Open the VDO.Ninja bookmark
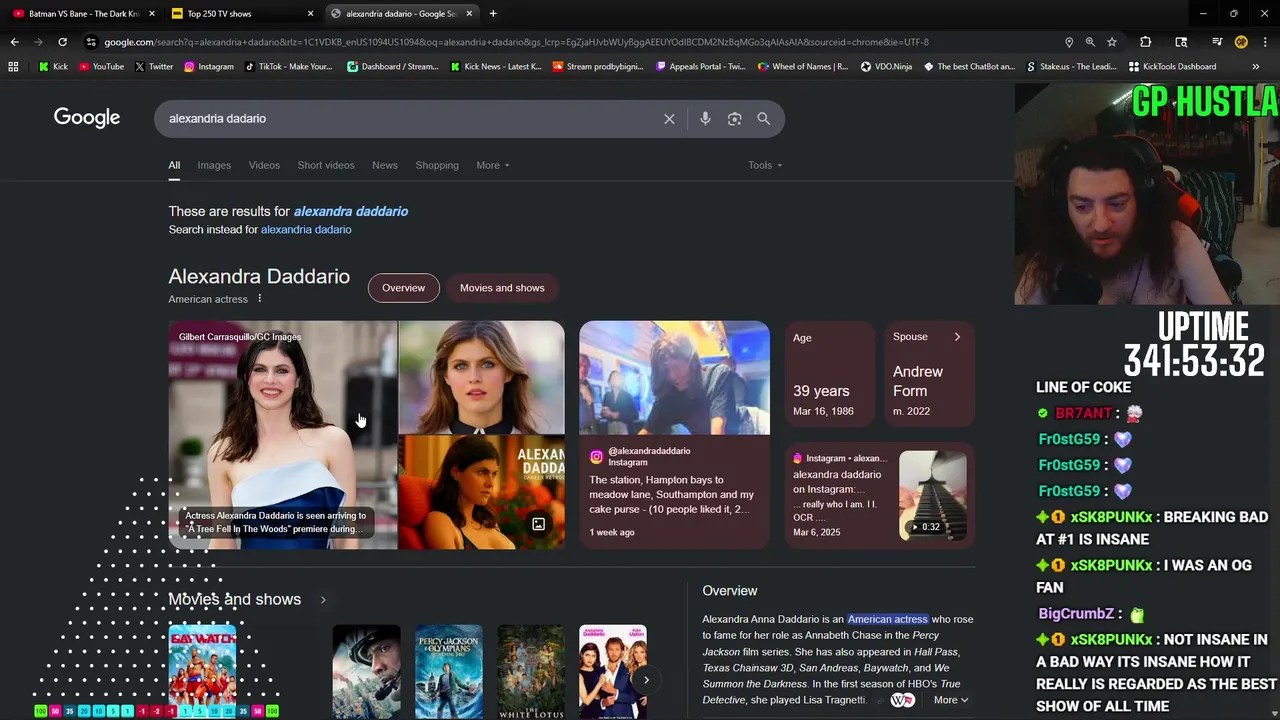1280x720 pixels. point(887,67)
